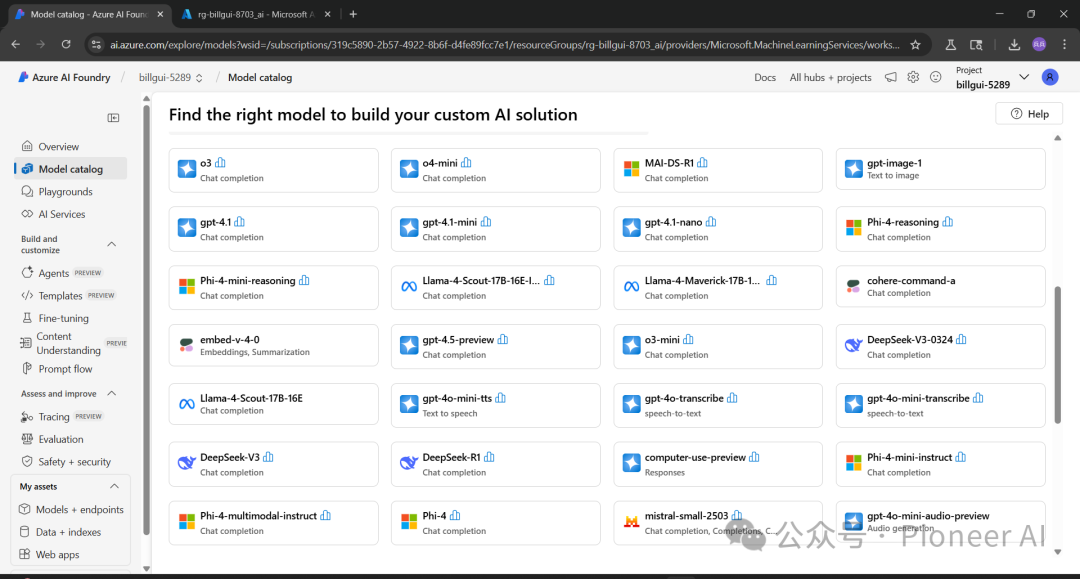Open the cohere-command-a model card
The width and height of the screenshot is (1080, 579).
pyautogui.click(x=940, y=287)
